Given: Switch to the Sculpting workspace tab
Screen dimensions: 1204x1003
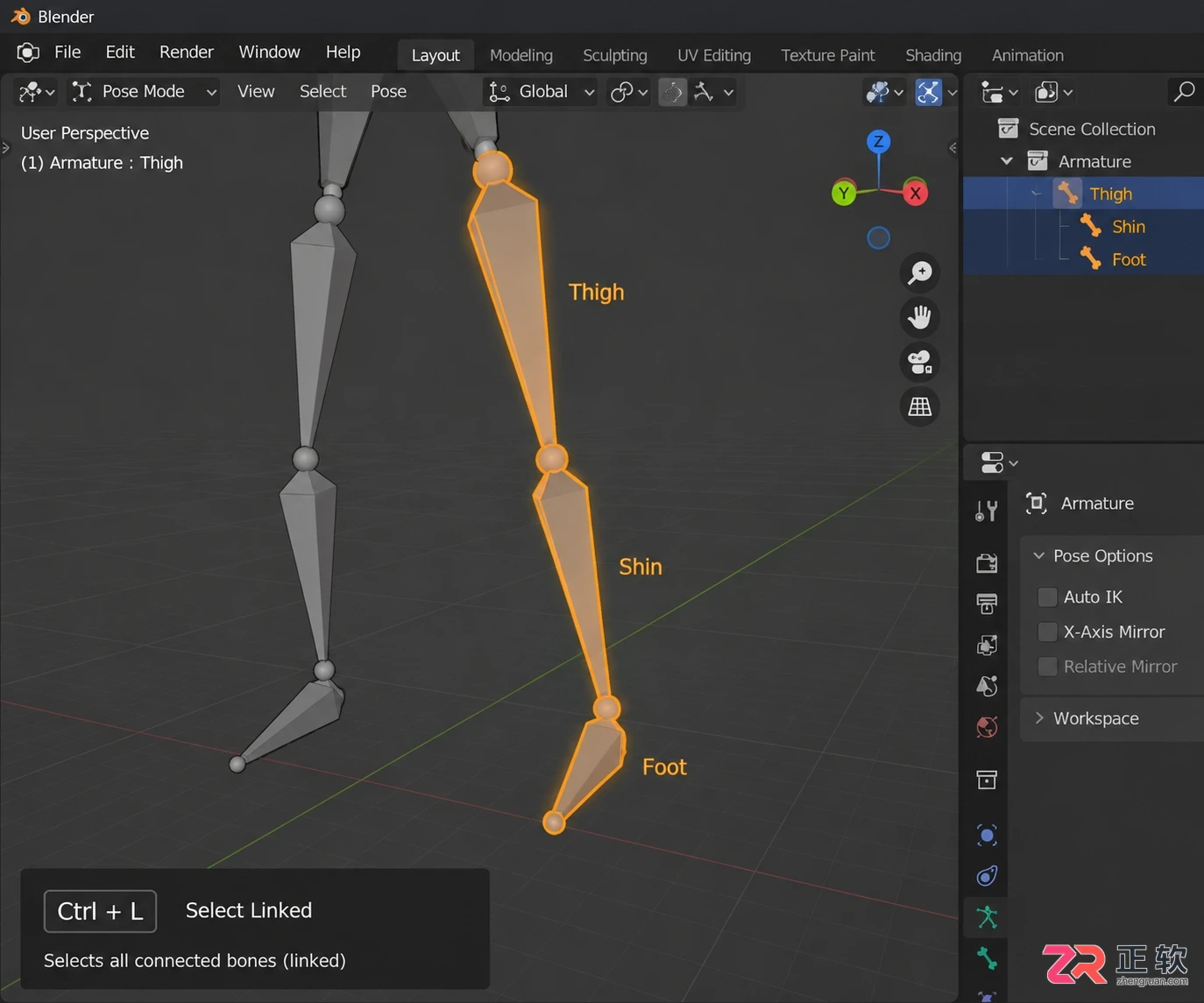Looking at the screenshot, I should pyautogui.click(x=614, y=55).
